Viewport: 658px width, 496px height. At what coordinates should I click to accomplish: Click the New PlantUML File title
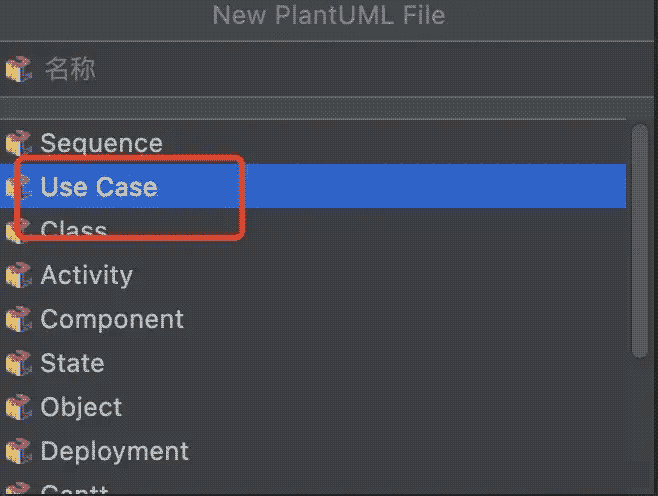click(329, 16)
